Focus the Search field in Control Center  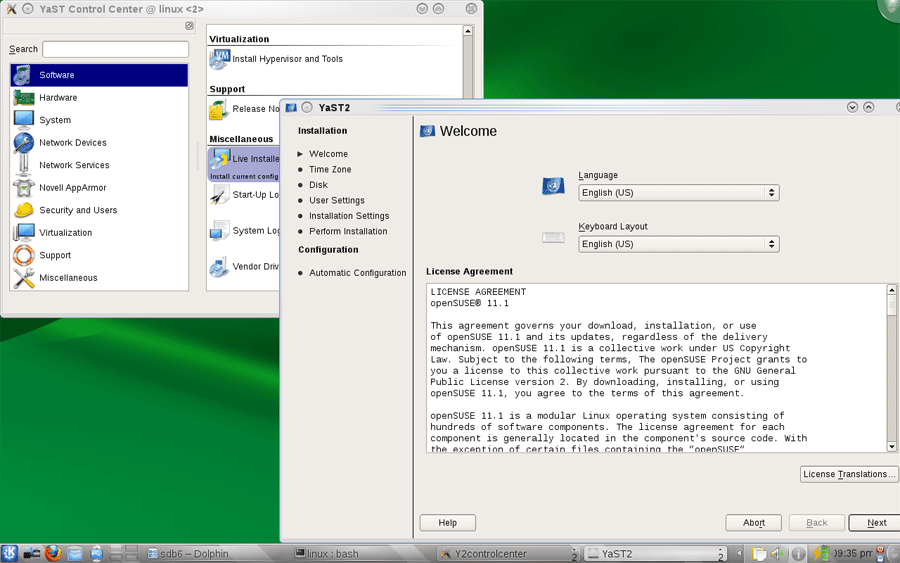click(x=115, y=49)
